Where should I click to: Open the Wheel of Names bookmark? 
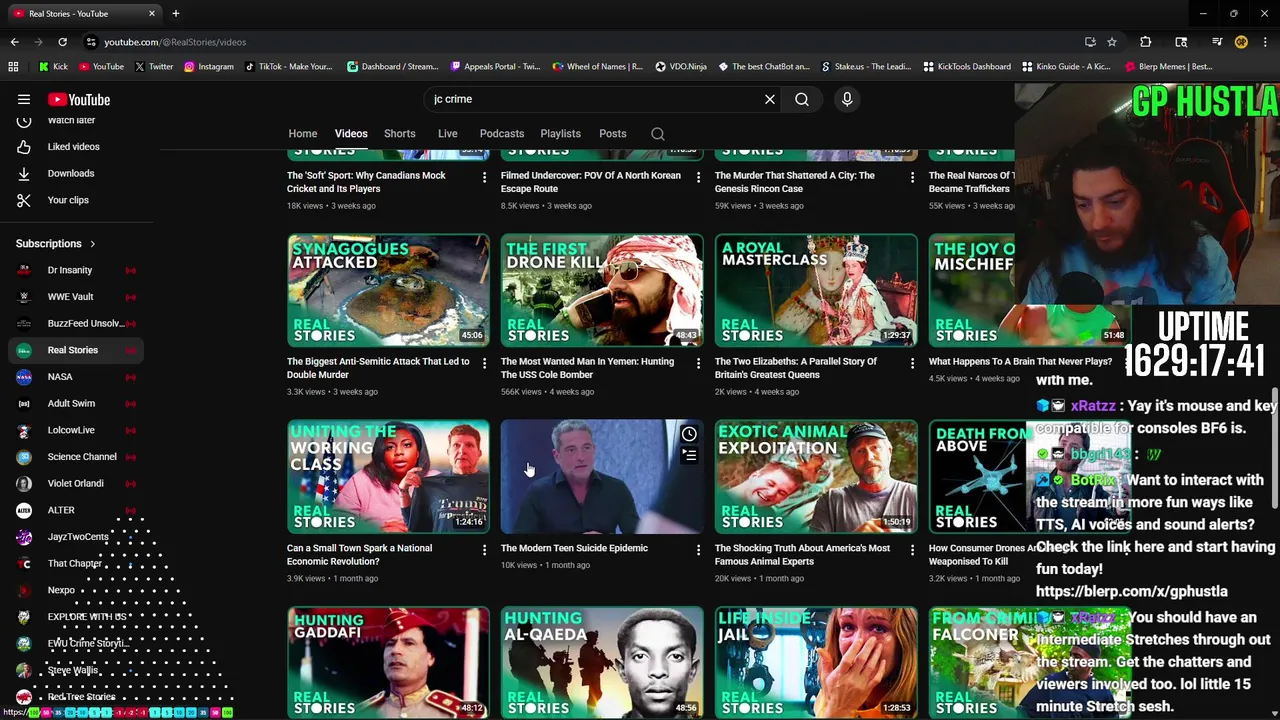pyautogui.click(x=598, y=67)
